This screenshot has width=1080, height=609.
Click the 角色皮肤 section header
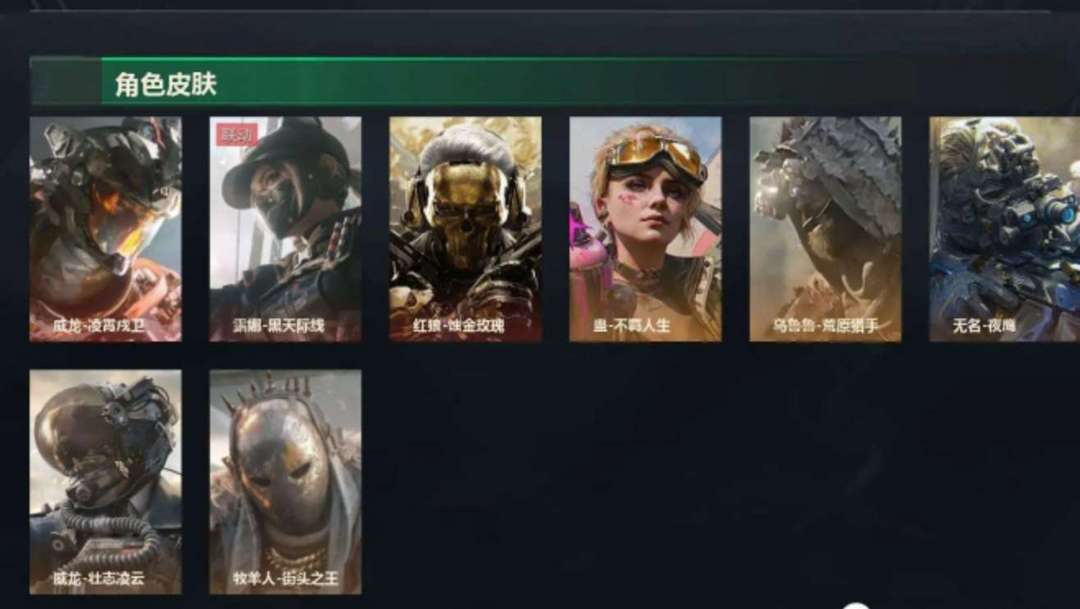pyautogui.click(x=165, y=85)
